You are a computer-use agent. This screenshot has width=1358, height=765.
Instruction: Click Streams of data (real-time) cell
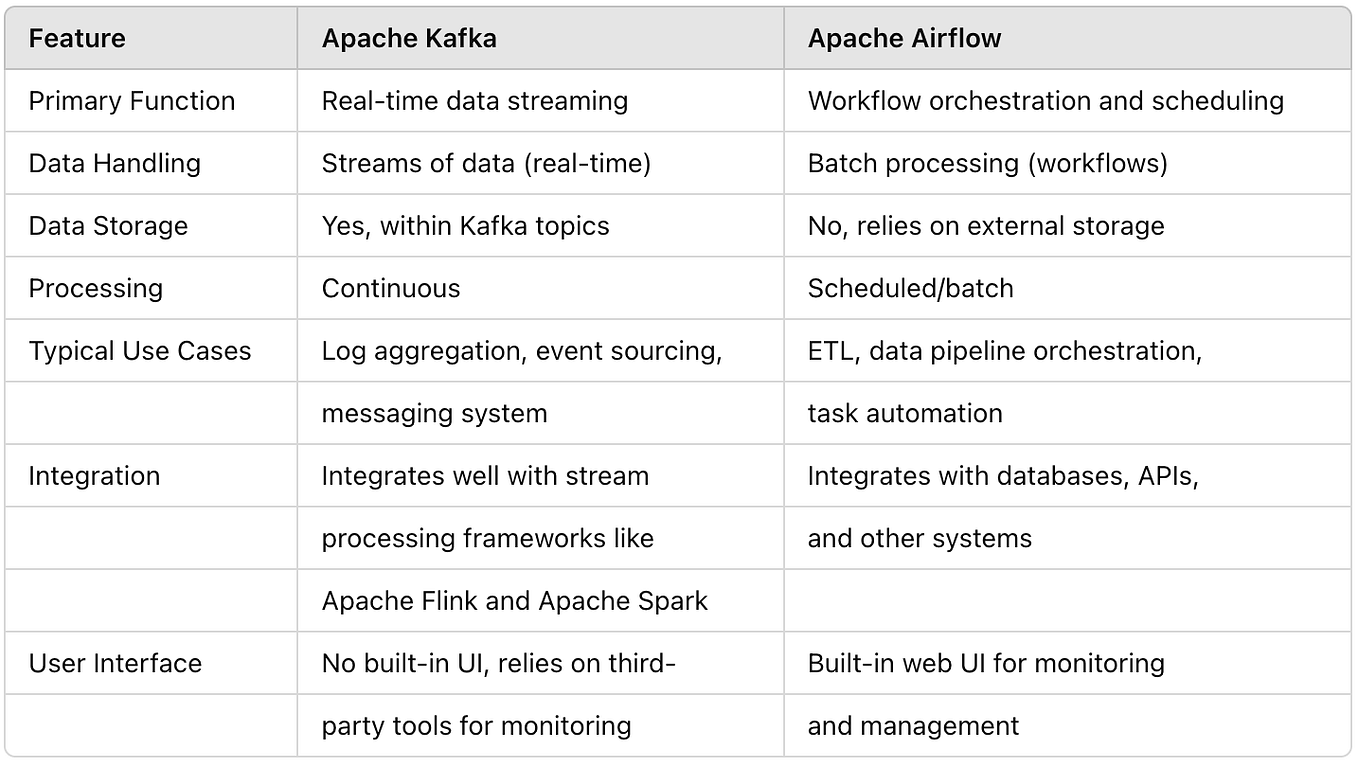coord(486,163)
